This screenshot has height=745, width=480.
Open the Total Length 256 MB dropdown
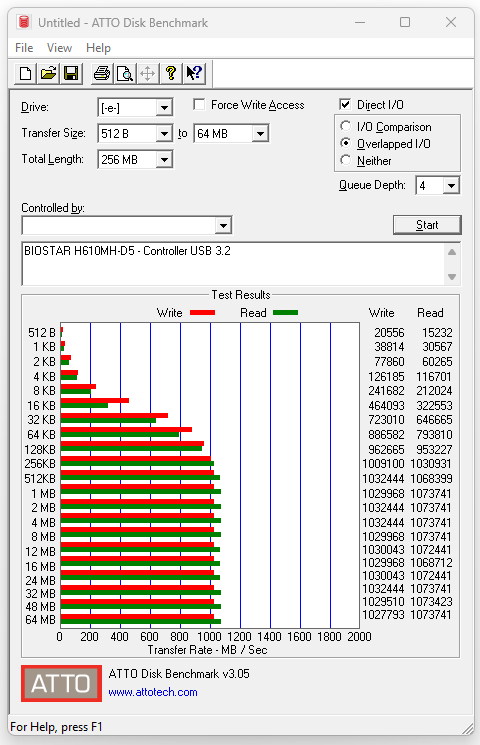(164, 159)
